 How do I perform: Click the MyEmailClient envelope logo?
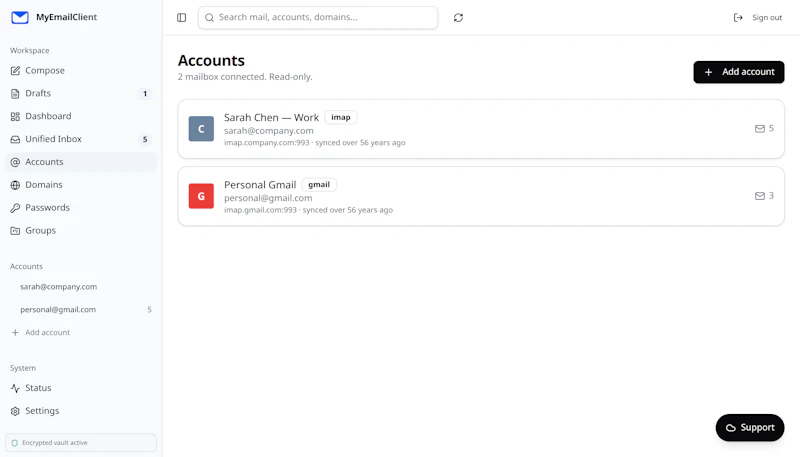[x=20, y=17]
